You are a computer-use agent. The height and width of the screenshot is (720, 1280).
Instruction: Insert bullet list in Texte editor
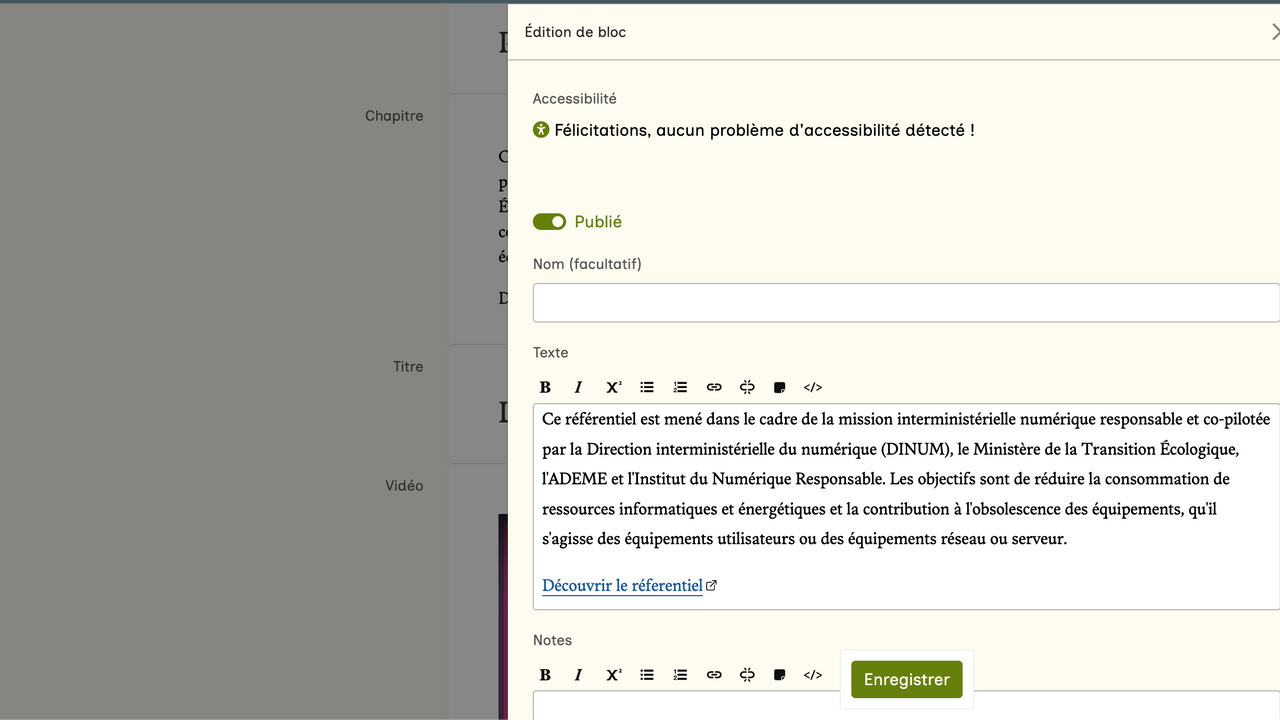point(647,387)
